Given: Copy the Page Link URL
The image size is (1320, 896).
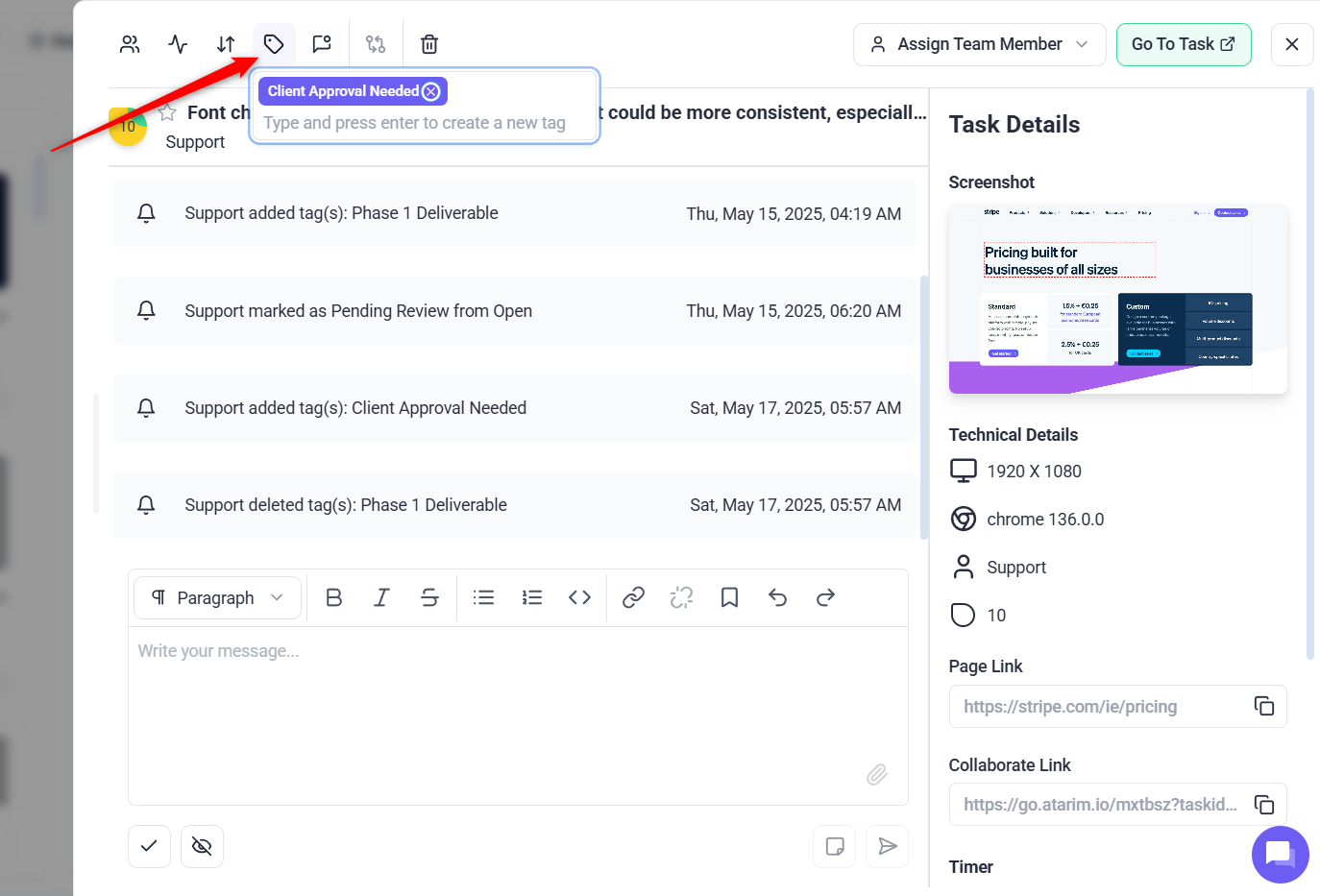Looking at the screenshot, I should [x=1263, y=706].
